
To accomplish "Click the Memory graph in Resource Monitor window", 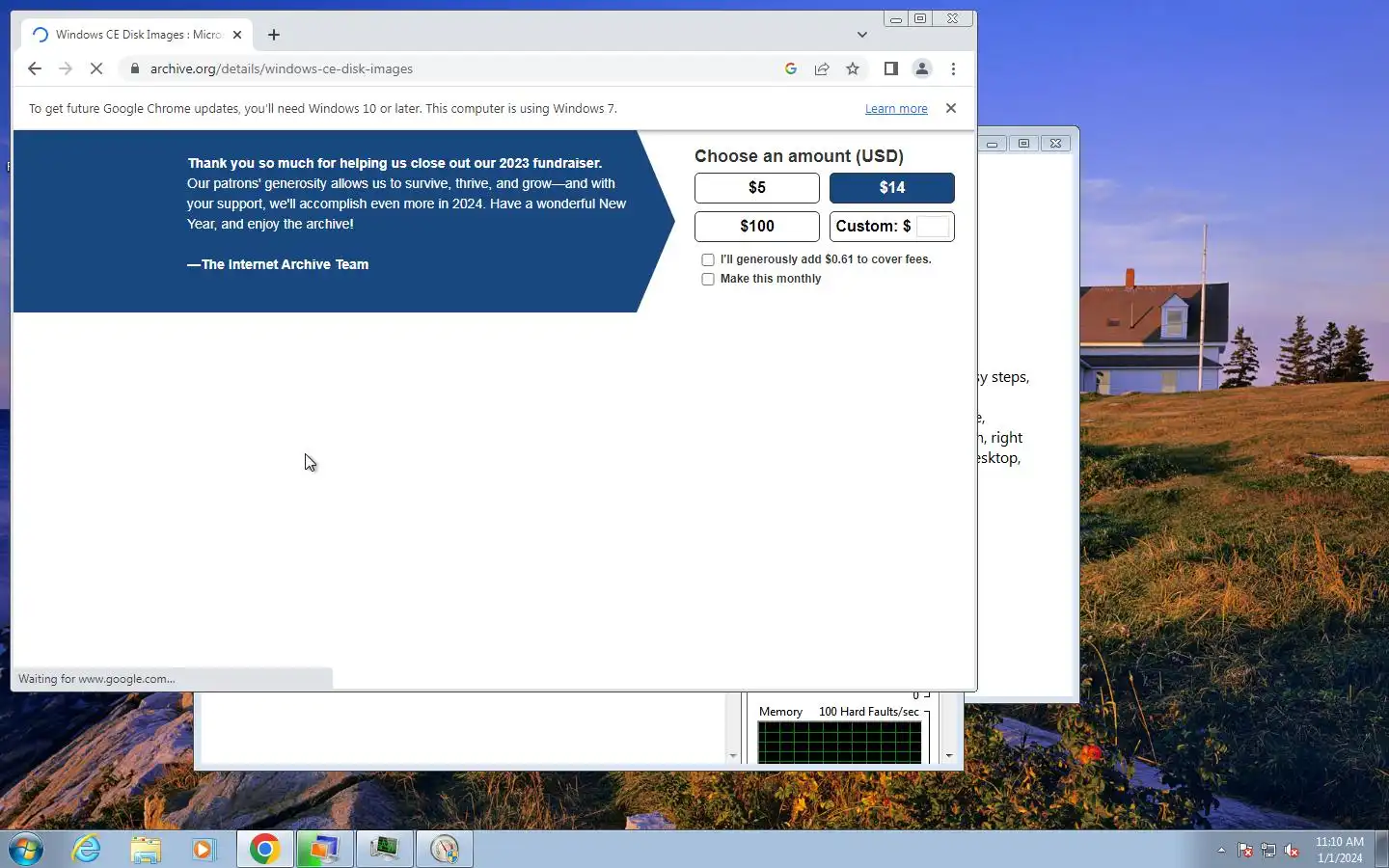I will (839, 743).
